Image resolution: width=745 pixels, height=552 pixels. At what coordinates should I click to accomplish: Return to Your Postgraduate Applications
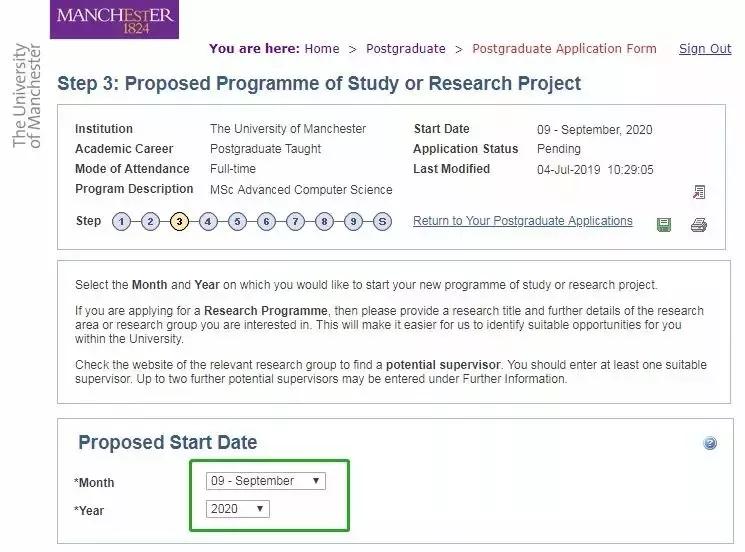click(x=522, y=221)
